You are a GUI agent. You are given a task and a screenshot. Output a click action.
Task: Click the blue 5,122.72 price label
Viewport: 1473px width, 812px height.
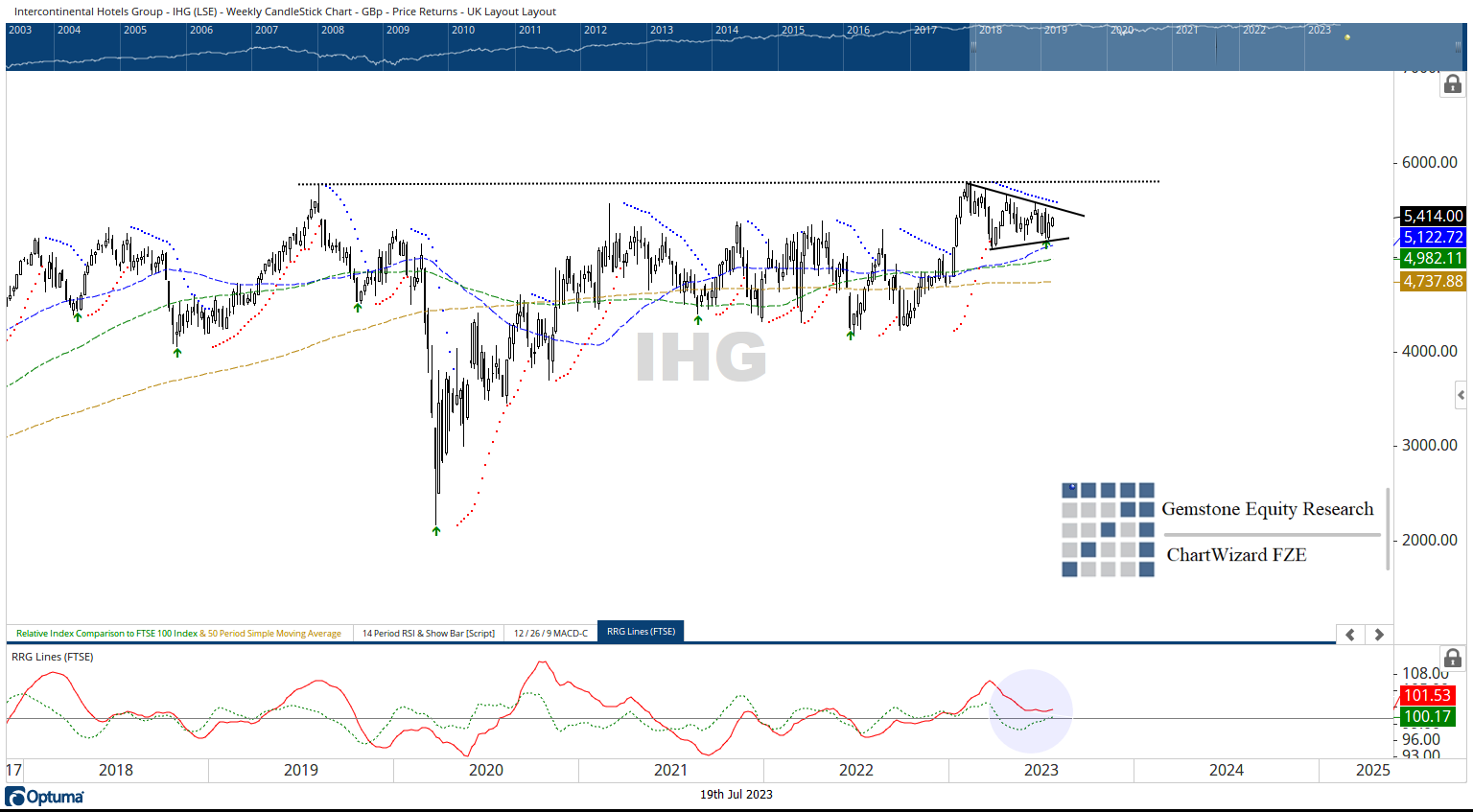tap(1433, 237)
